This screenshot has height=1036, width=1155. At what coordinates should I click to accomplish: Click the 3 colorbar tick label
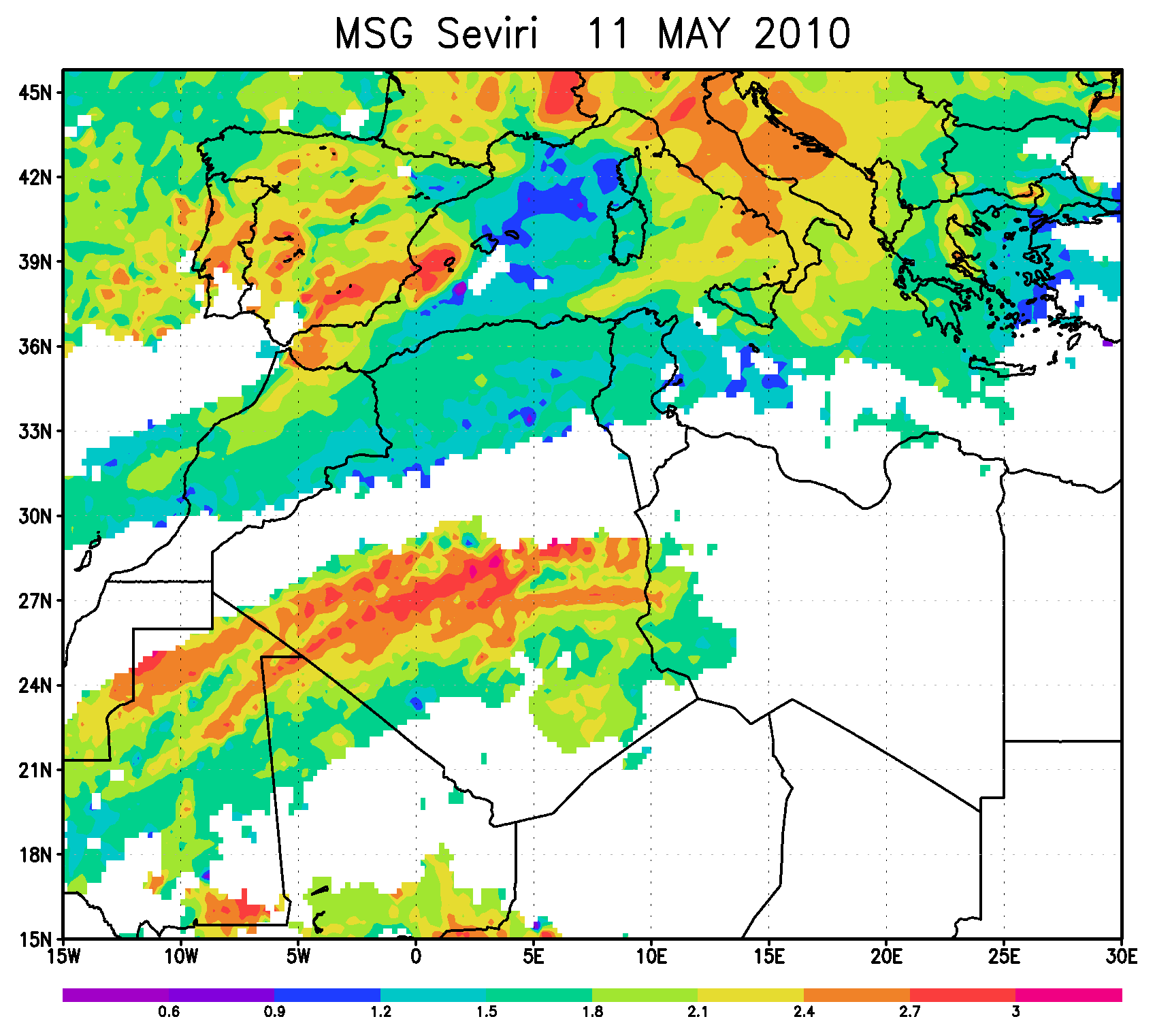pyautogui.click(x=1016, y=1012)
